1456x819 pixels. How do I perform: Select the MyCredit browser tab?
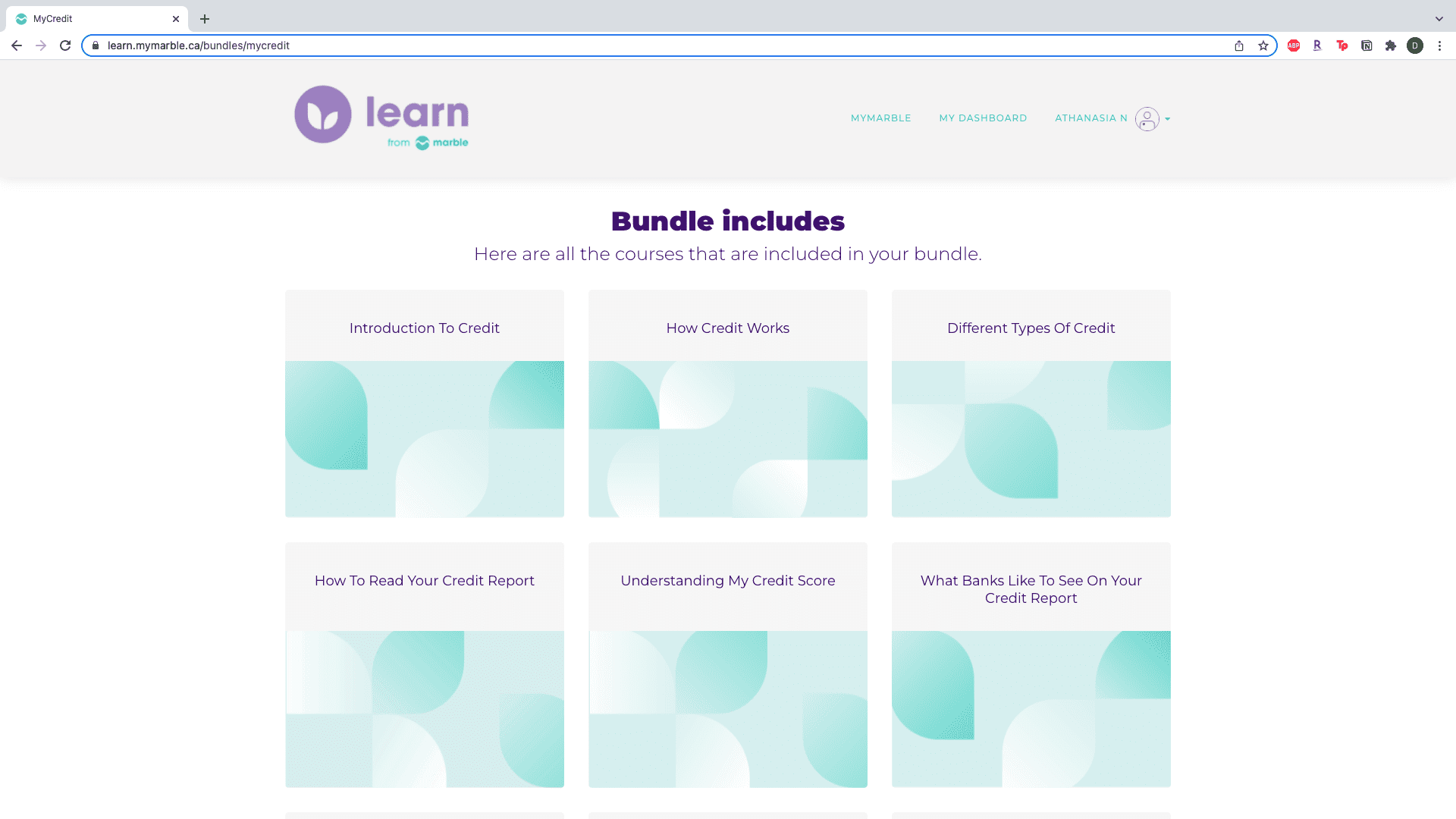pos(97,19)
